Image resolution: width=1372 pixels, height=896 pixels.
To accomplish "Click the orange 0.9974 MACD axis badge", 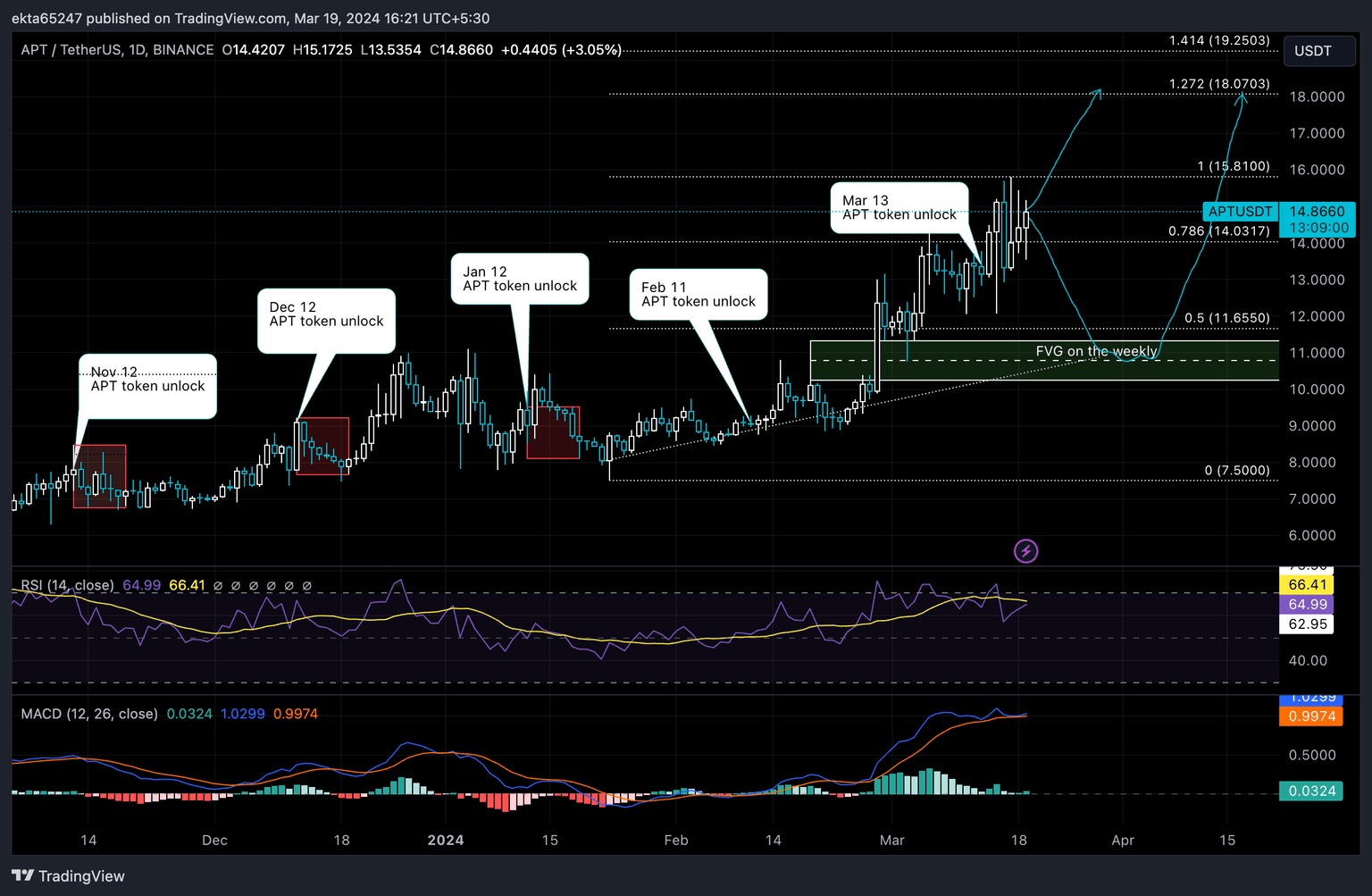I will tap(1311, 716).
